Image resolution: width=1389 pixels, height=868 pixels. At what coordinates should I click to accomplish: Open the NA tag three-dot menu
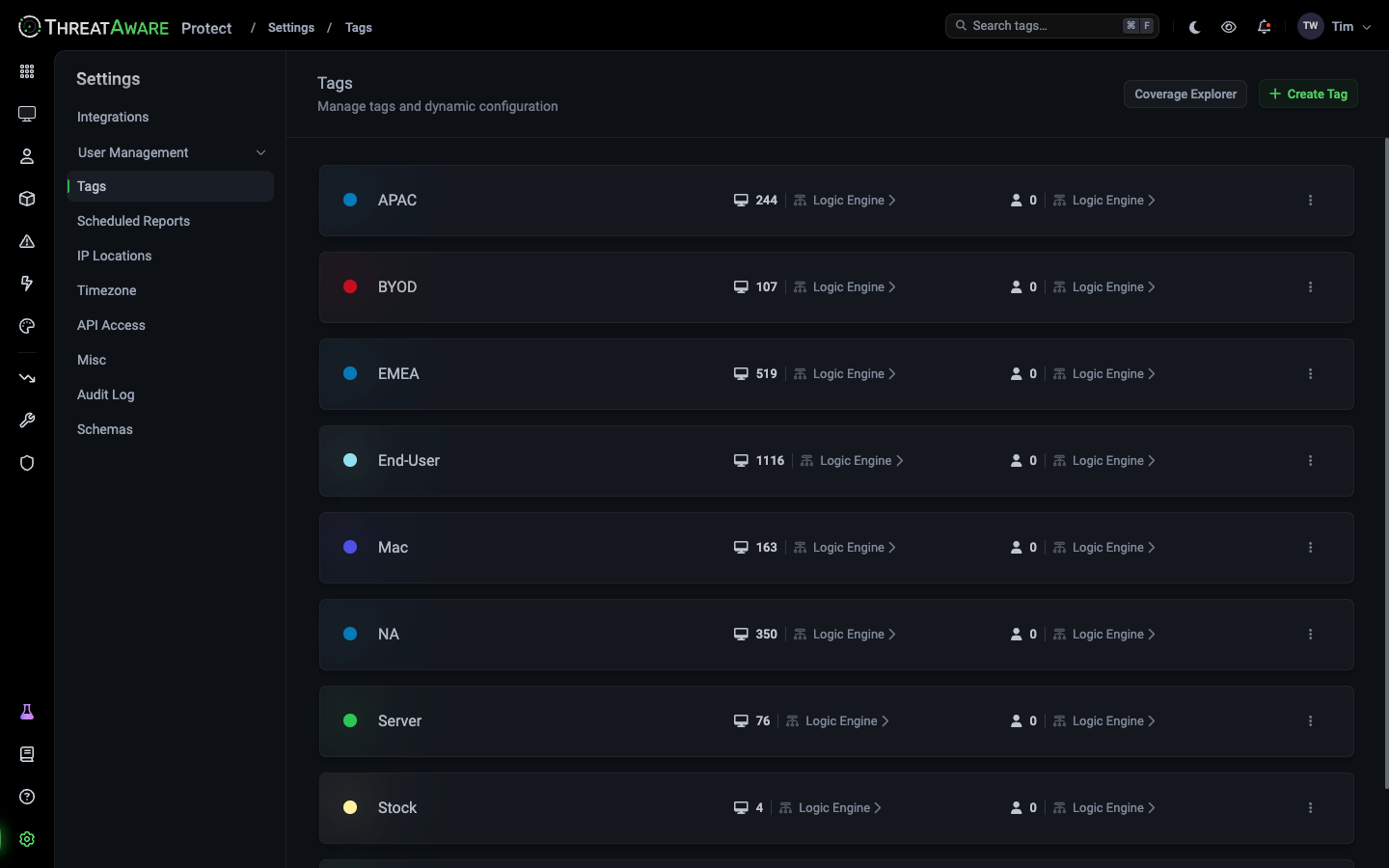pos(1310,635)
